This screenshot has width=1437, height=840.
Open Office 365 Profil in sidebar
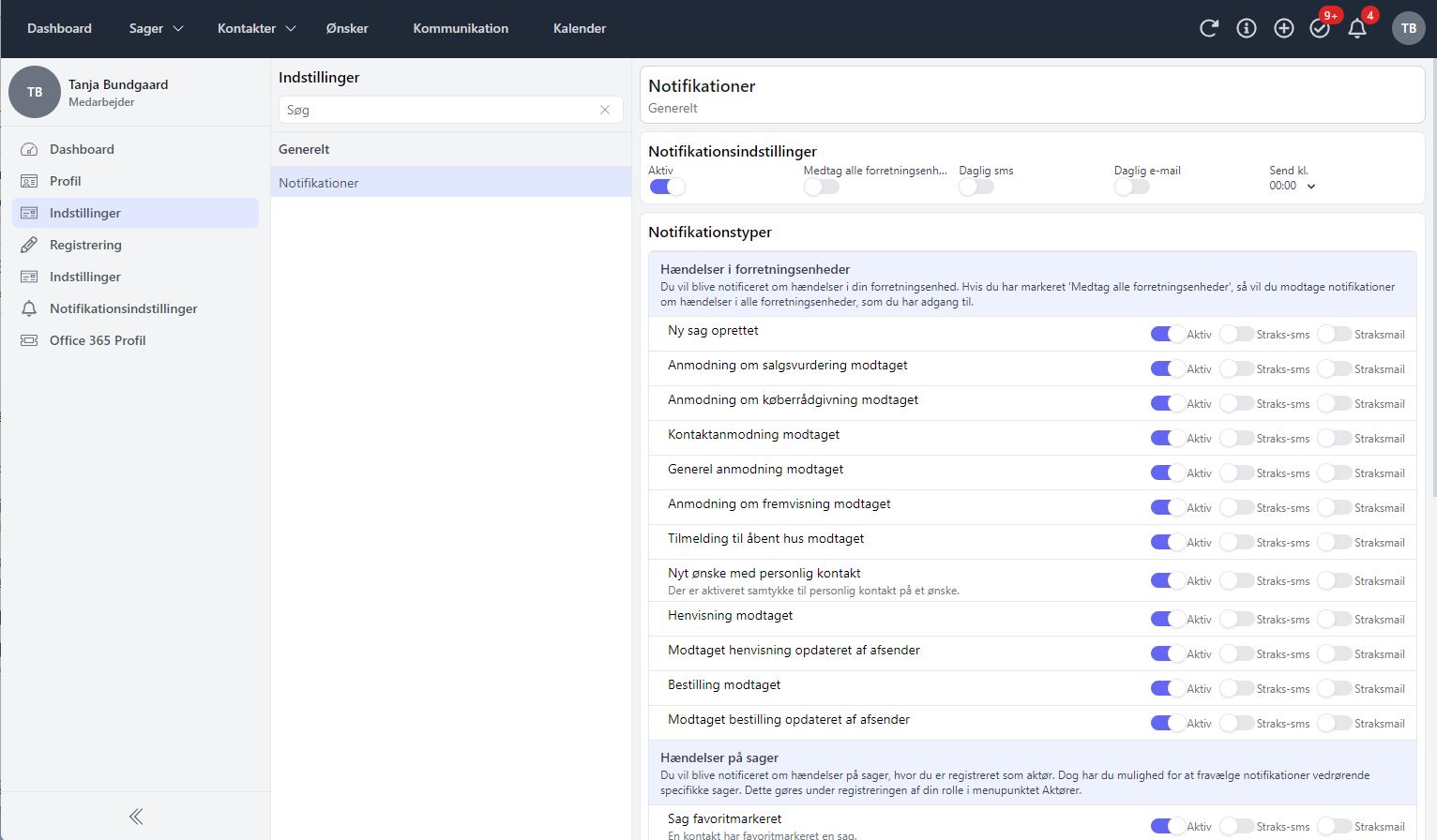pos(98,340)
